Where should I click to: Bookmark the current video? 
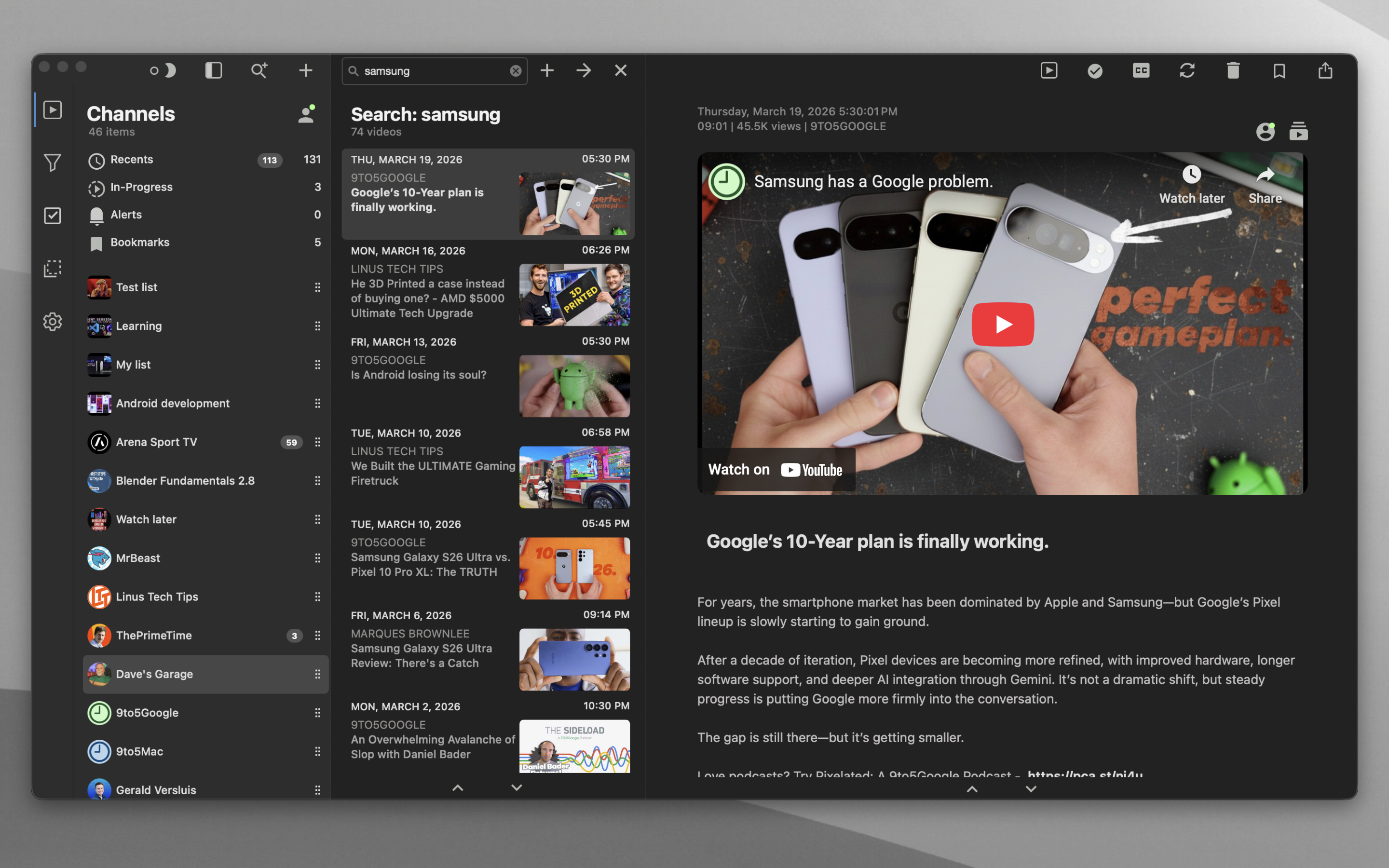1279,70
